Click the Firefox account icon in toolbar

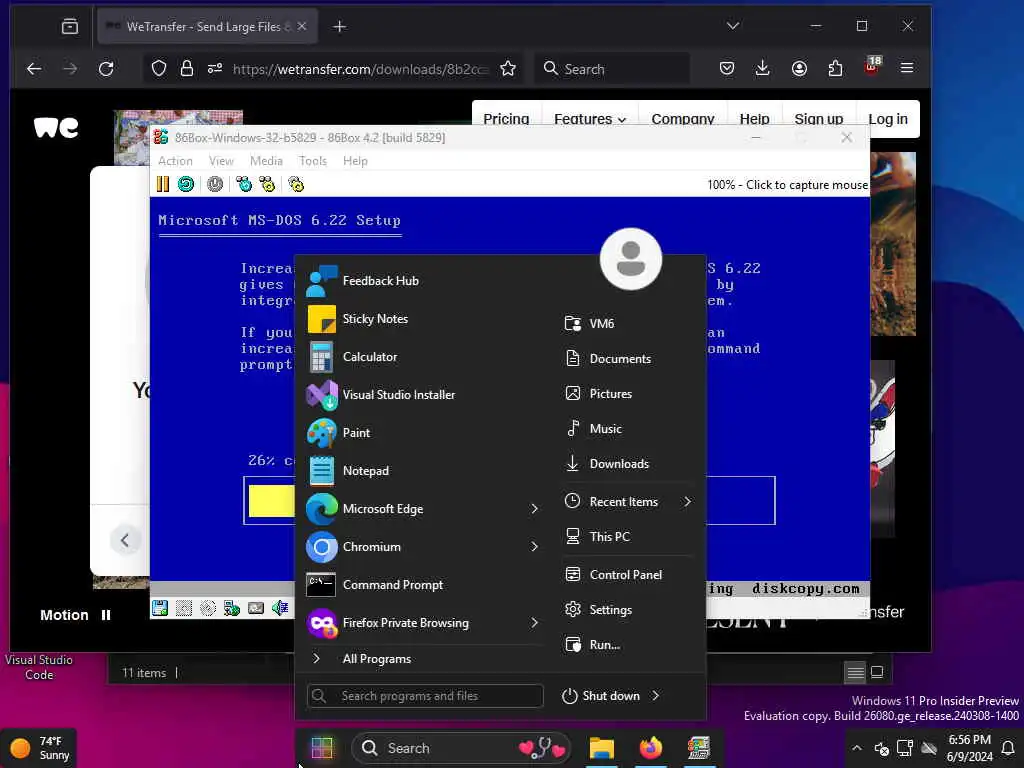(x=799, y=68)
